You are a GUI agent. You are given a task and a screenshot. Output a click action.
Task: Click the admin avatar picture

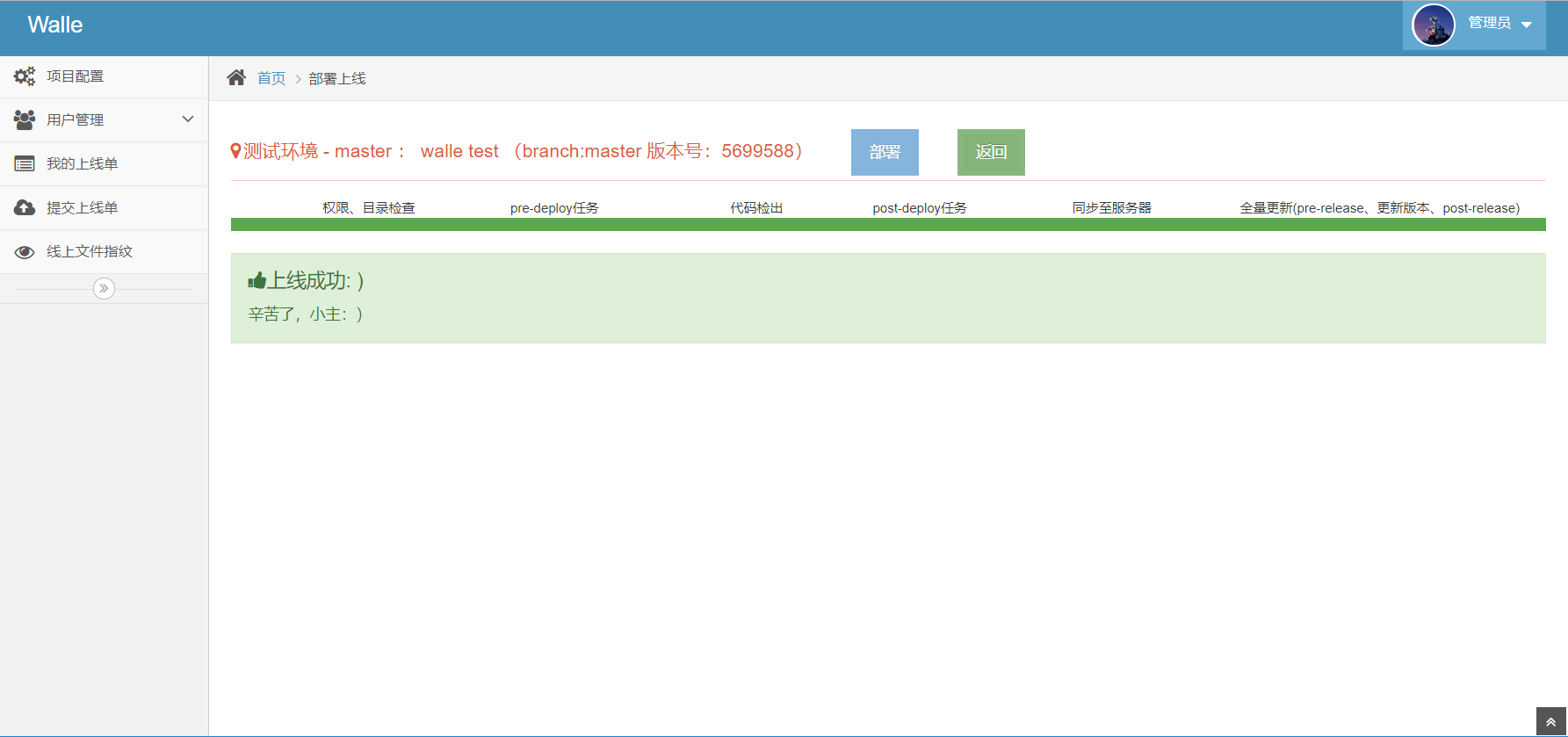[1433, 25]
